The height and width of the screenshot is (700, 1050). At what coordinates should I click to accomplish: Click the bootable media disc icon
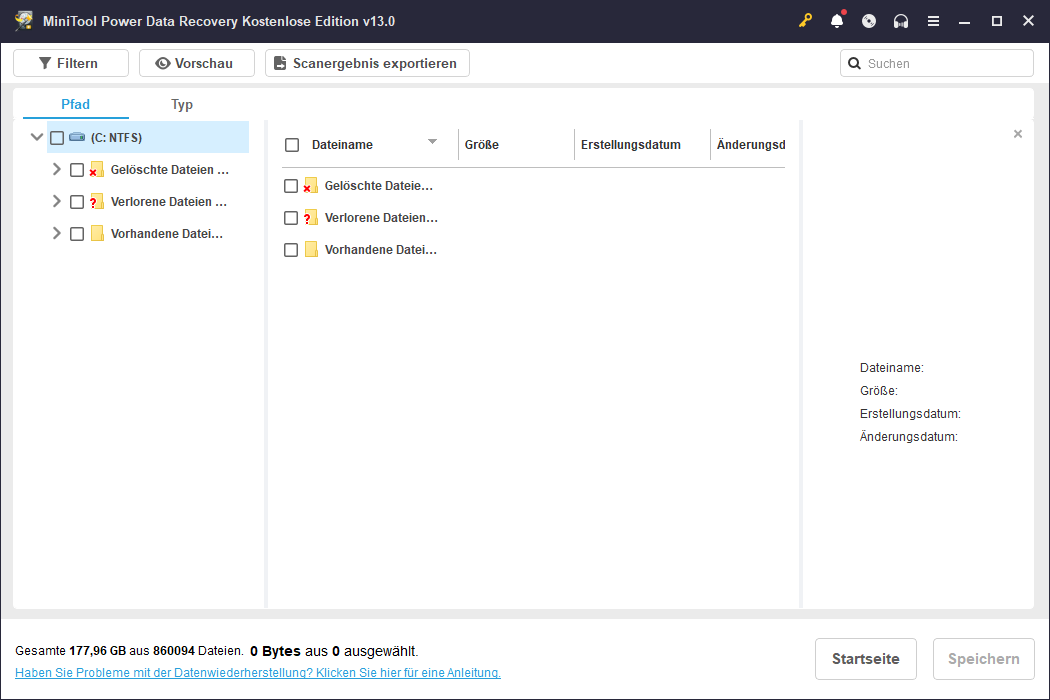click(869, 21)
